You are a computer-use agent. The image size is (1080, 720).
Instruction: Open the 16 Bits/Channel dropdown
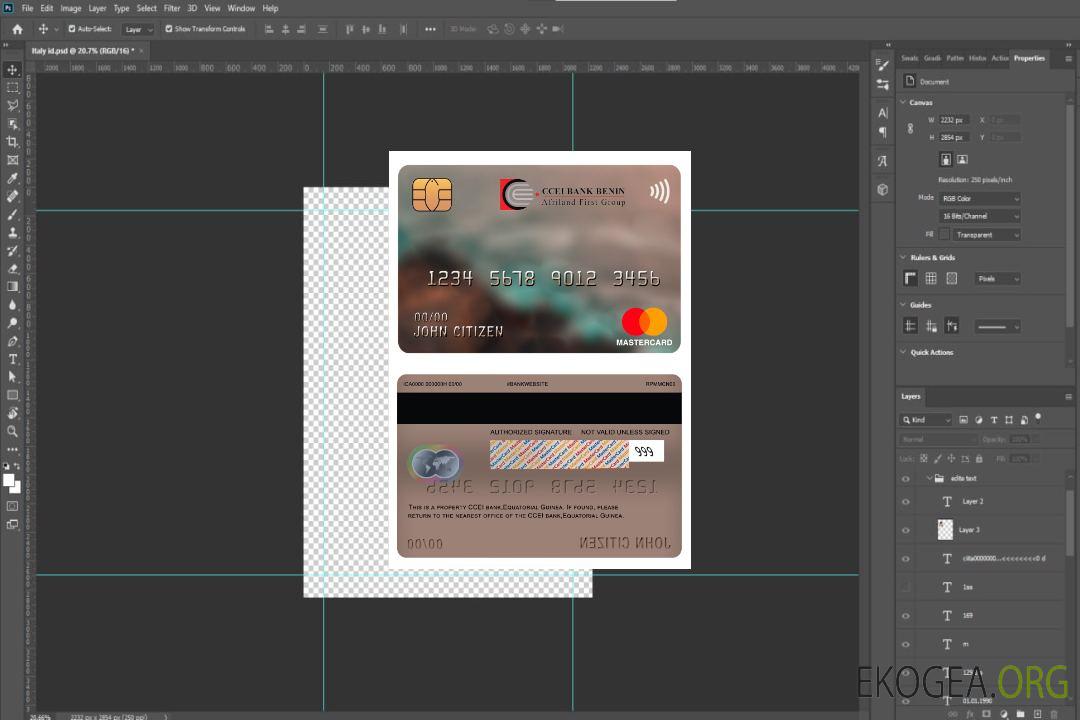pos(979,216)
